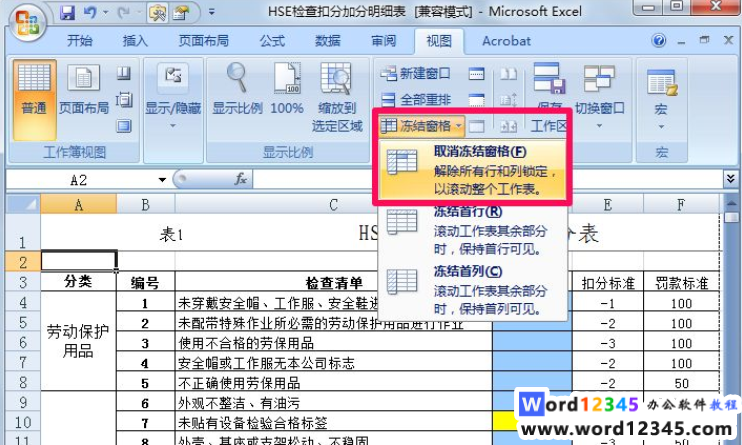Click cell 安全帽或工作服无本公司标志
Image resolution: width=742 pixels, height=445 pixels.
(x=334, y=363)
